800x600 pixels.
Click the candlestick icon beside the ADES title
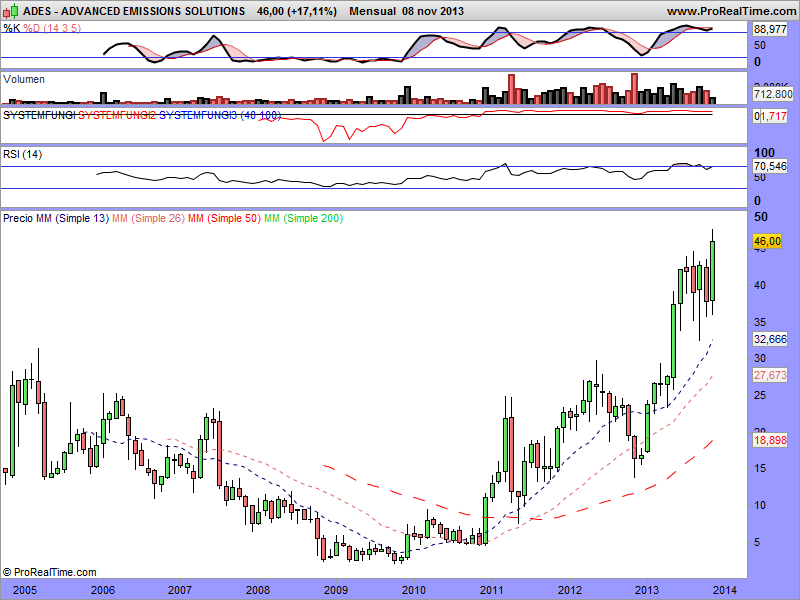pos(10,10)
